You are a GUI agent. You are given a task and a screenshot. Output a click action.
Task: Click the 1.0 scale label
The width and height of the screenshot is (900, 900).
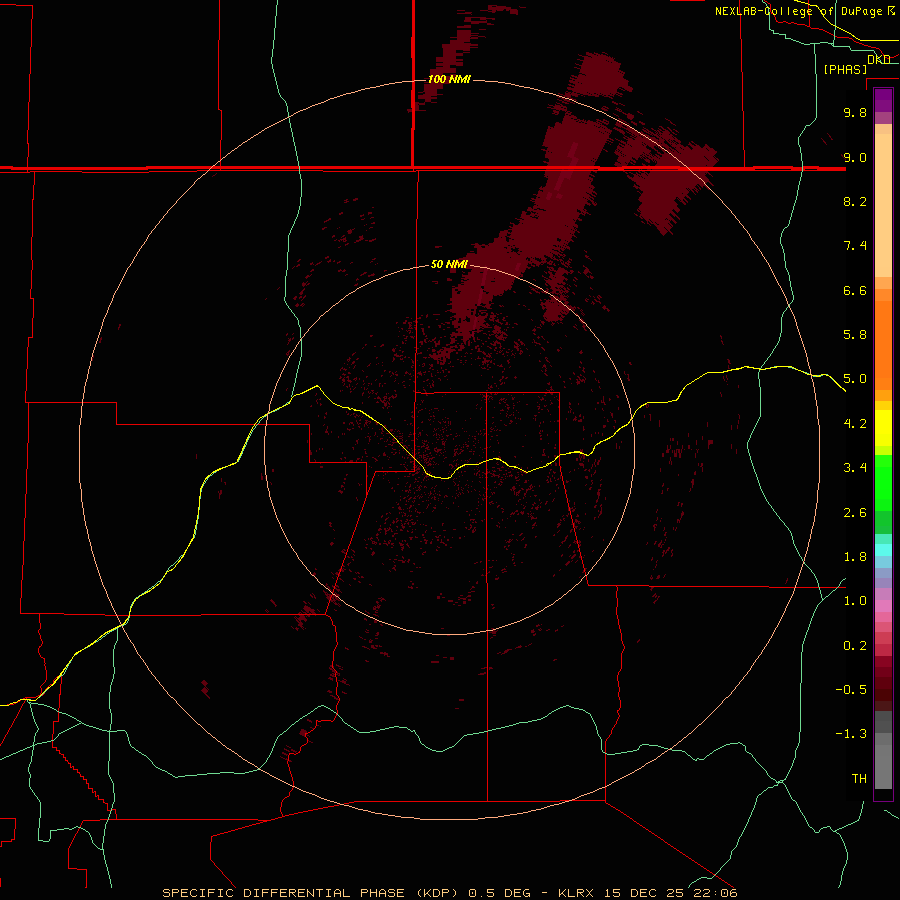(855, 601)
